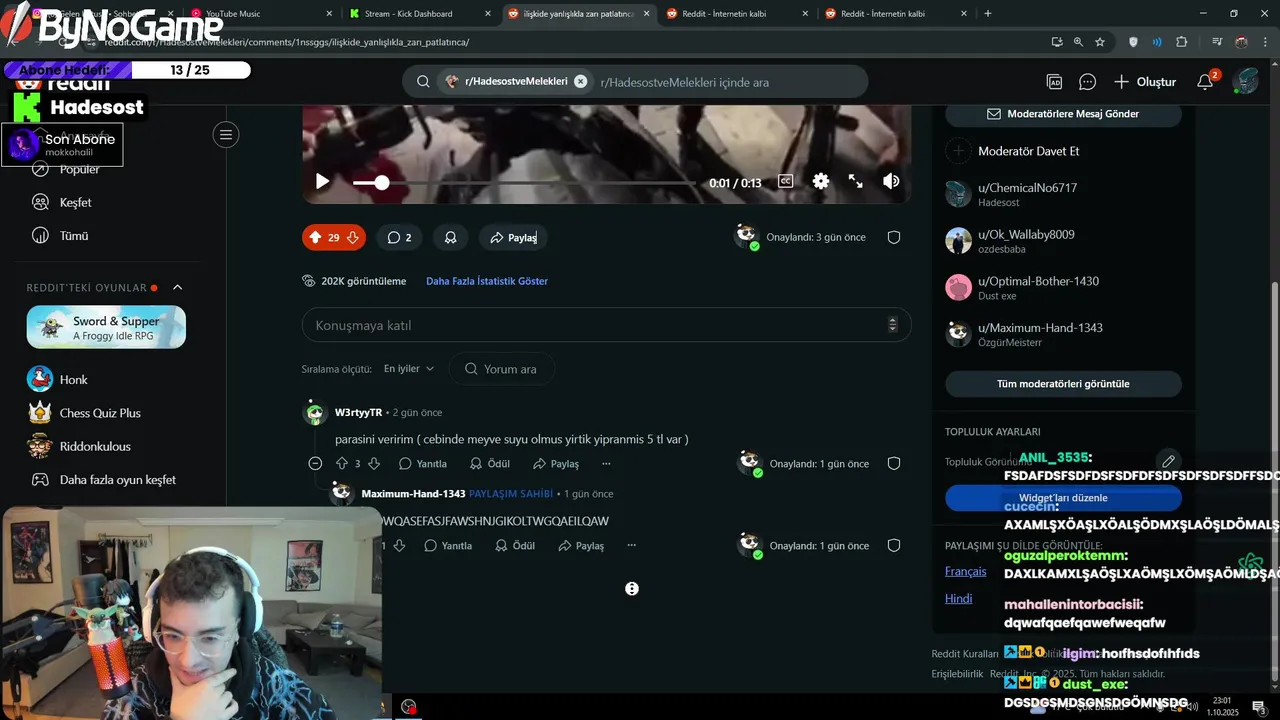Collapse Reddit'teki Oyunlar section
1280x720 pixels.
(x=178, y=288)
